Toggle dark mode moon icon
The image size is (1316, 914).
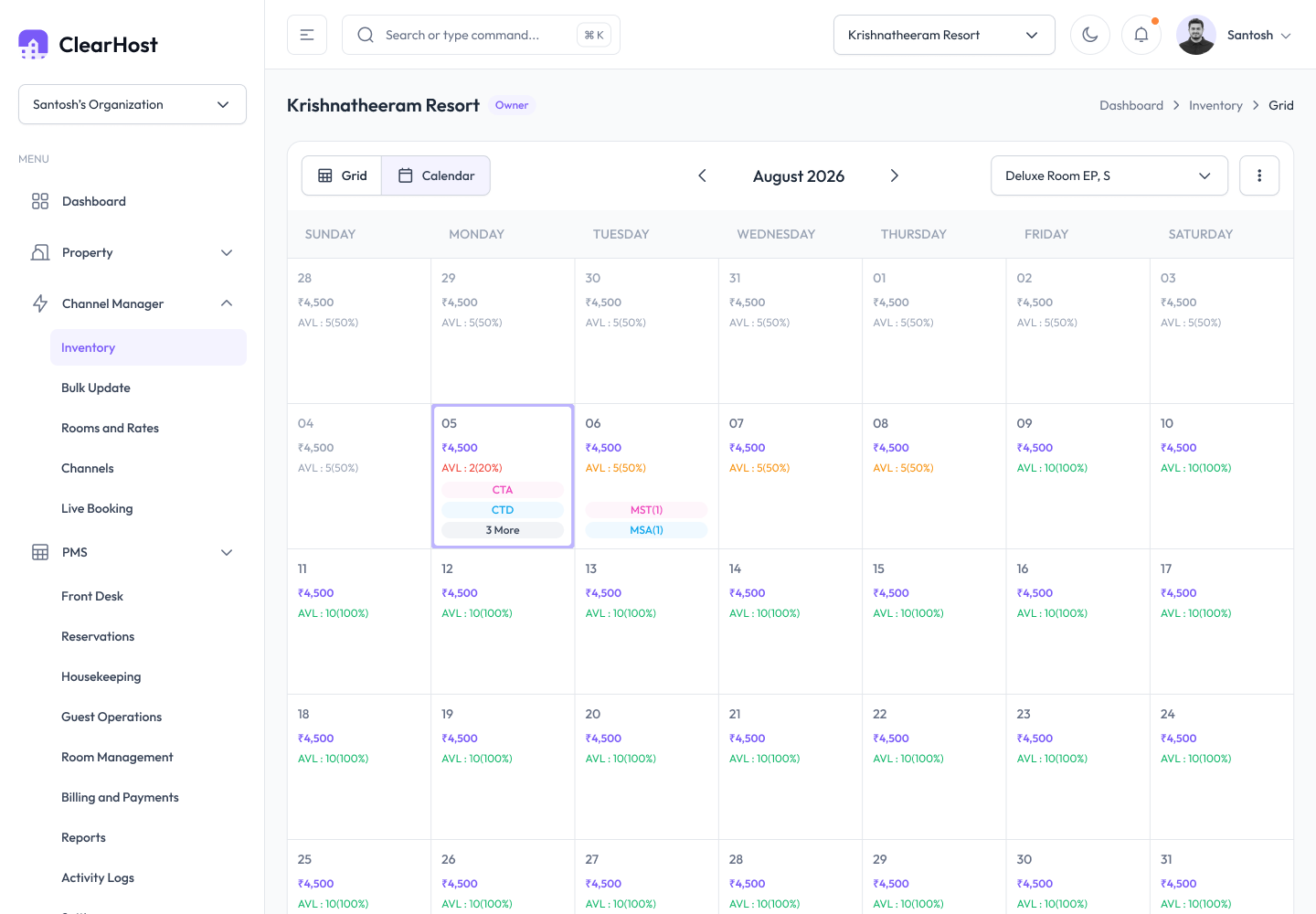pyautogui.click(x=1090, y=35)
